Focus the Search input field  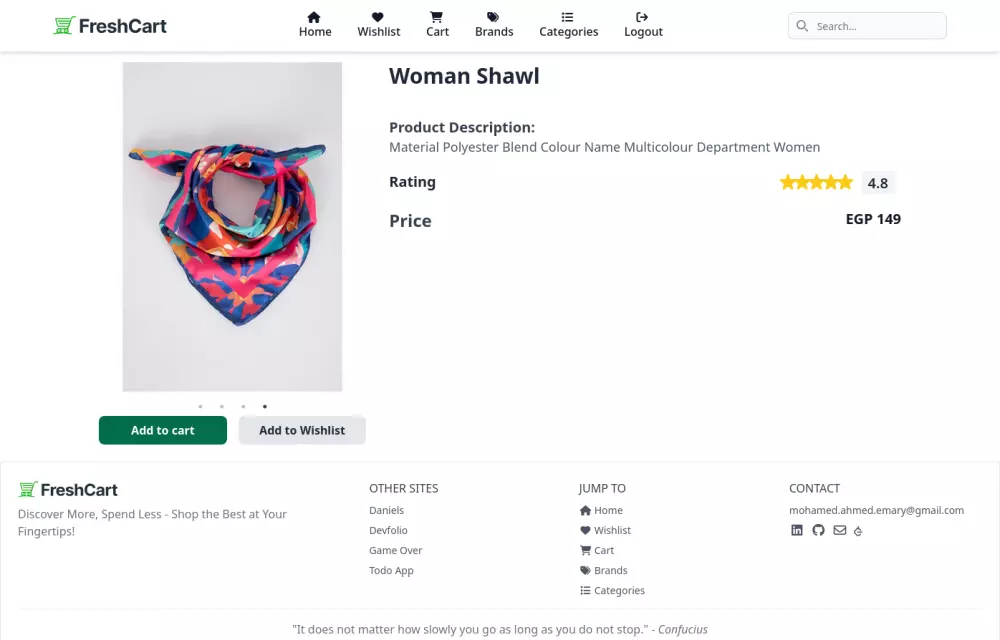tap(875, 26)
